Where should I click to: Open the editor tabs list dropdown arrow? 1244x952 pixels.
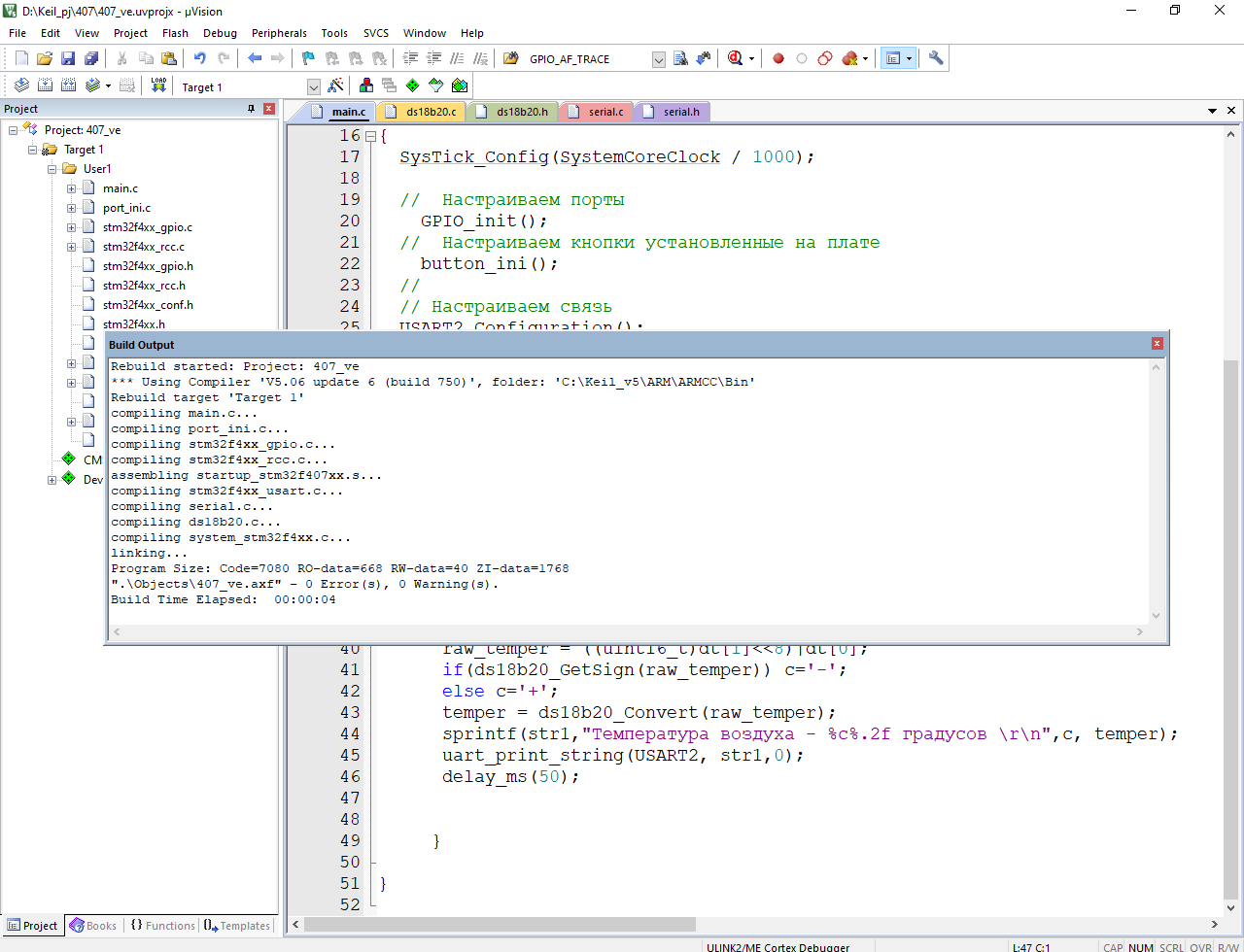[1213, 111]
